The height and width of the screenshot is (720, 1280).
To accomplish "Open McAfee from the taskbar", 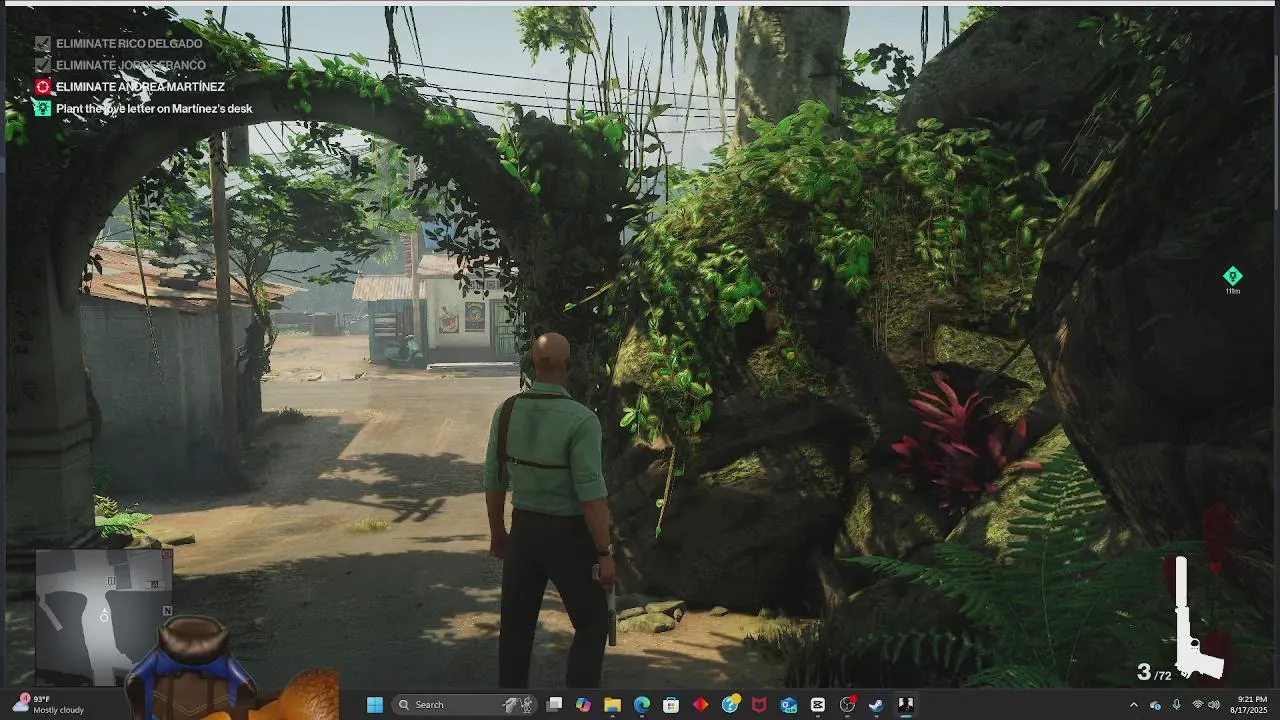I will [759, 704].
